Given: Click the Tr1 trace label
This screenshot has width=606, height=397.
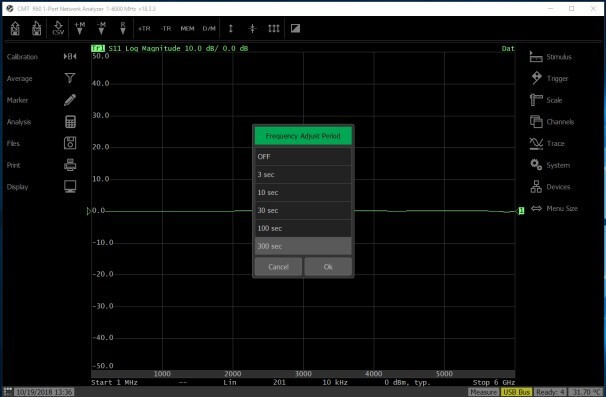Looking at the screenshot, I should coord(98,48).
